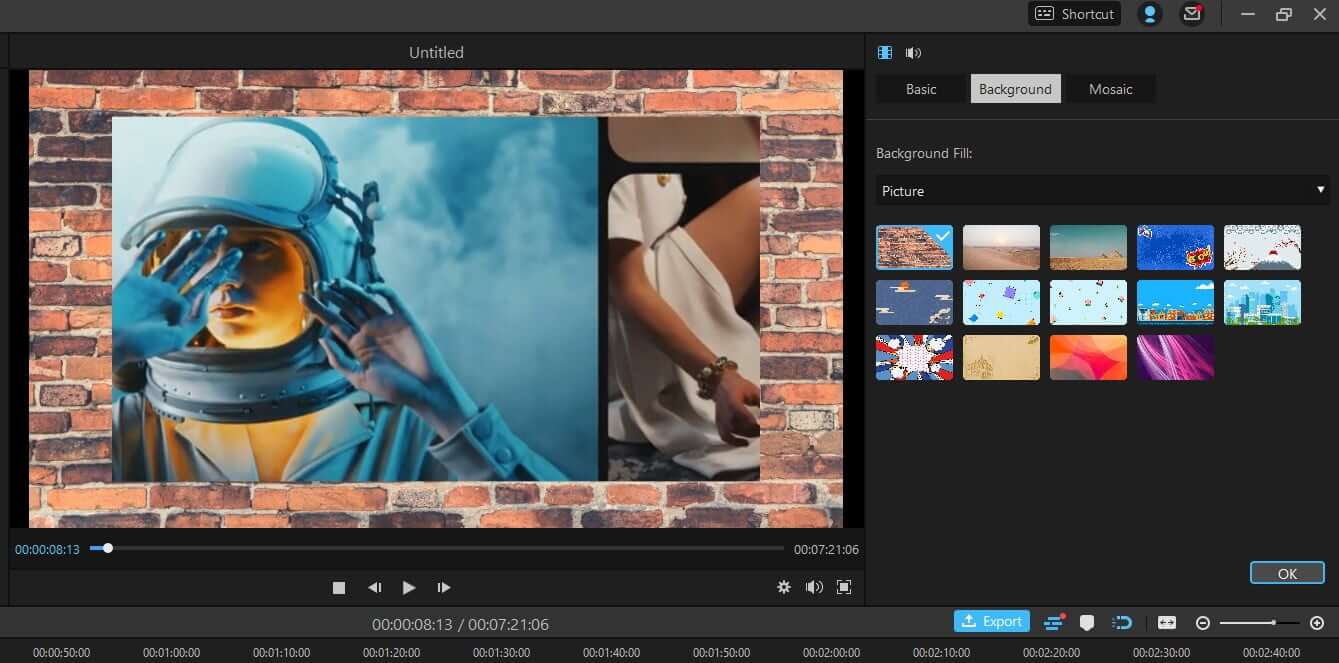1339x663 pixels.
Task: Select the beach background thumbnail
Action: point(1001,246)
